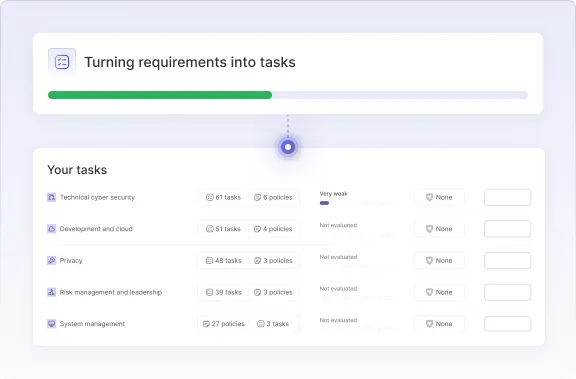Image resolution: width=576 pixels, height=379 pixels.
Task: Click the 61 tasks icon
Action: [210, 198]
